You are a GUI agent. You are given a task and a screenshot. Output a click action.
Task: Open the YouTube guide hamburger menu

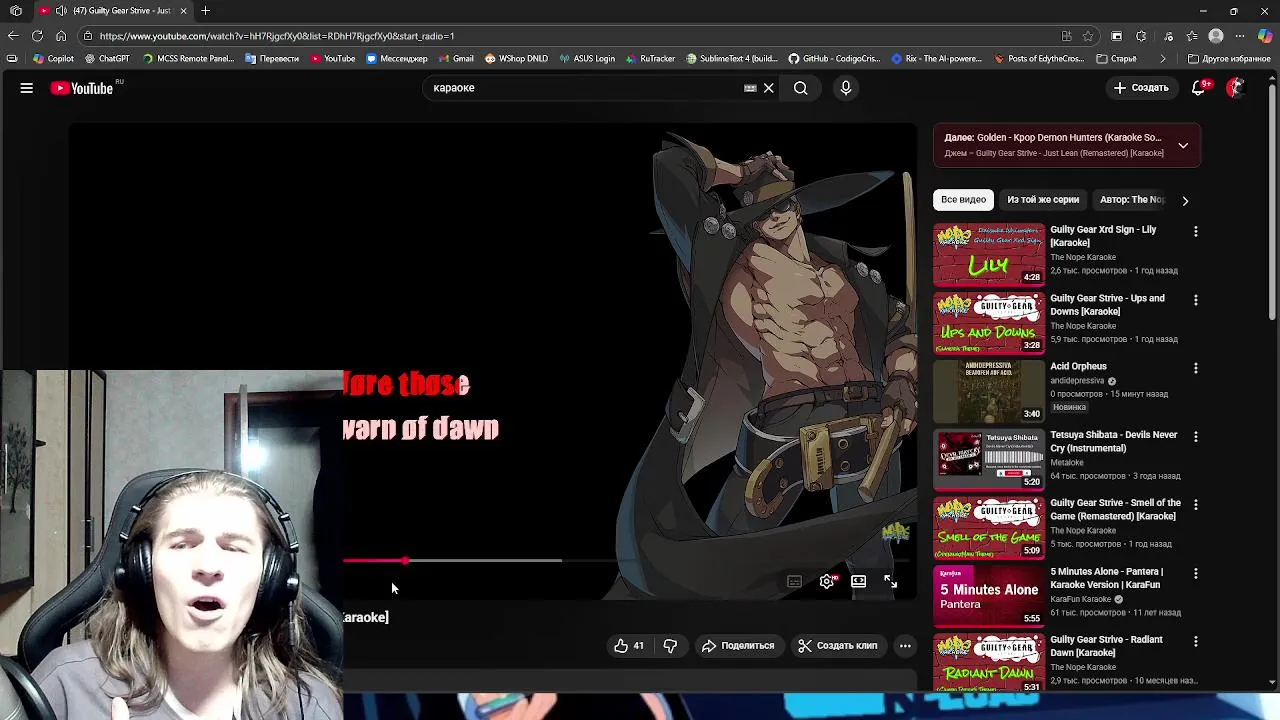pyautogui.click(x=27, y=88)
